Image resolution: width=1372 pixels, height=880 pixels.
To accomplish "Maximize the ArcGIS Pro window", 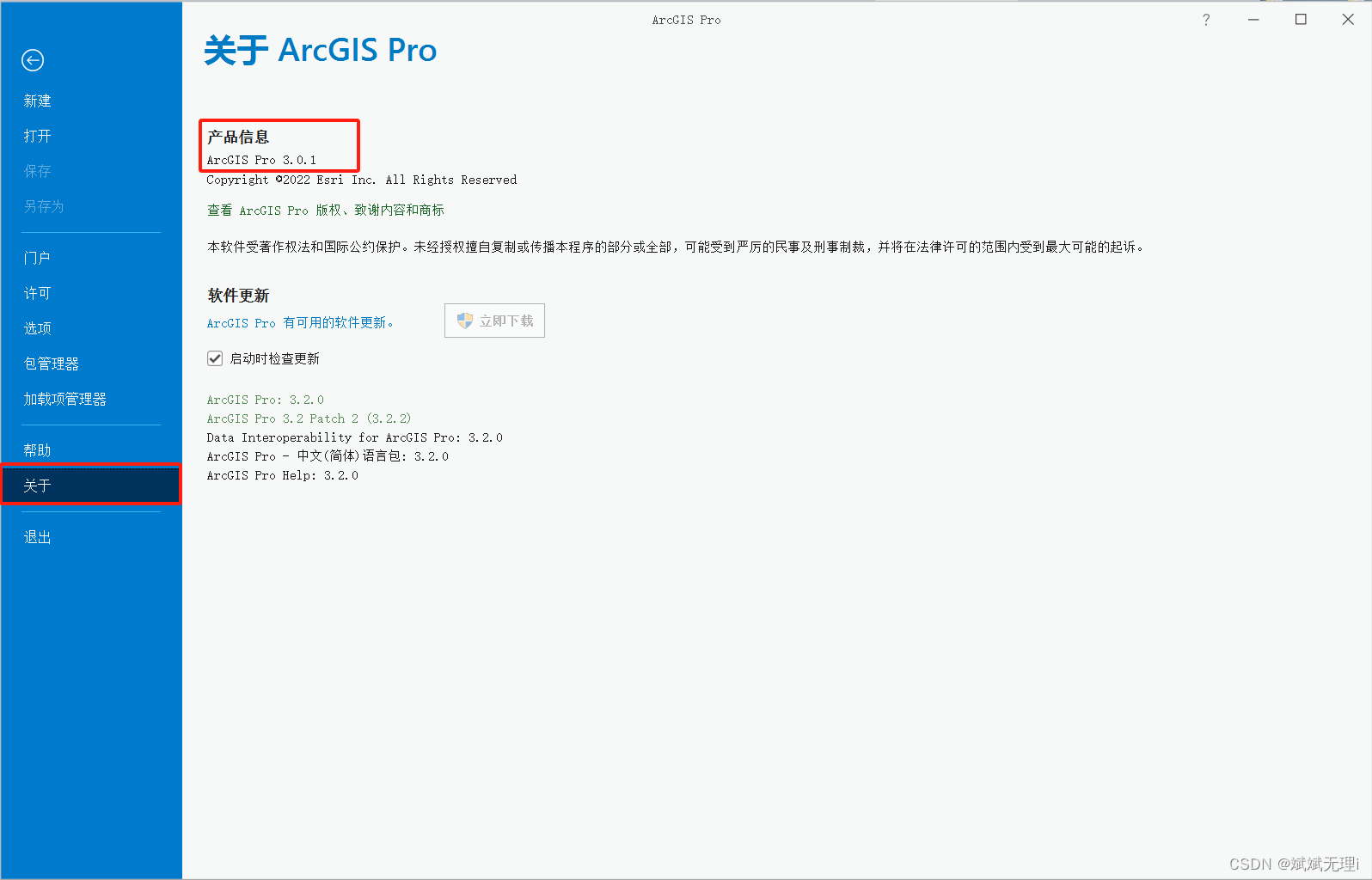I will click(x=1301, y=20).
